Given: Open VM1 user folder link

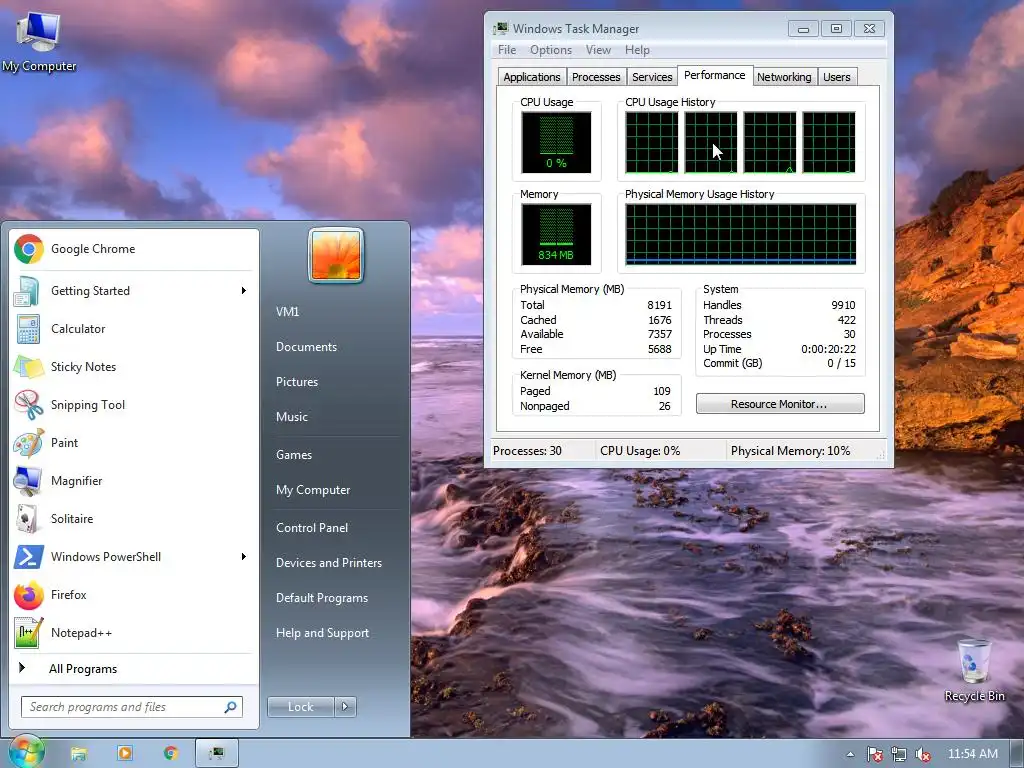Looking at the screenshot, I should [x=287, y=312].
